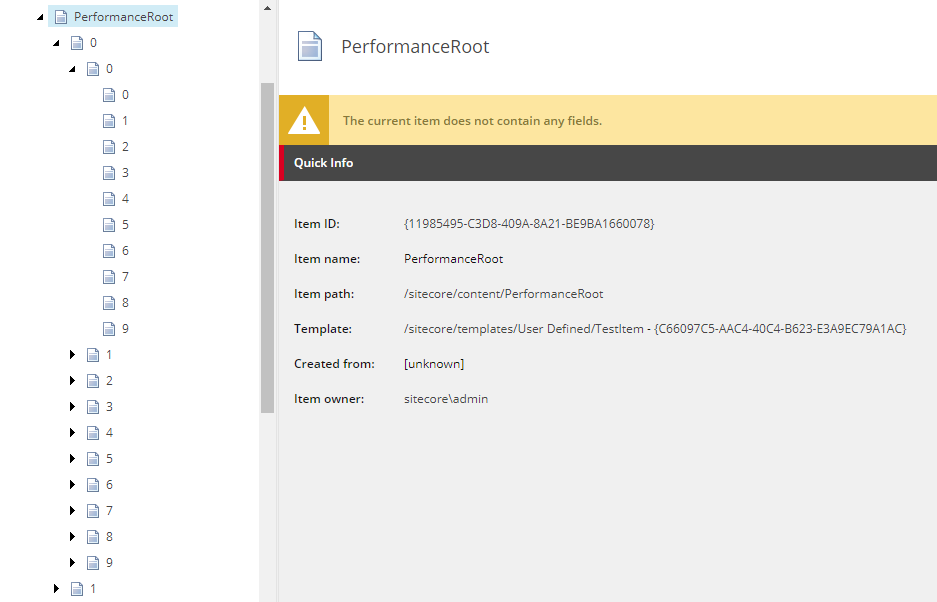The width and height of the screenshot is (937, 602).
Task: Expand collapsed node 2 in the second level
Action: pyautogui.click(x=72, y=381)
